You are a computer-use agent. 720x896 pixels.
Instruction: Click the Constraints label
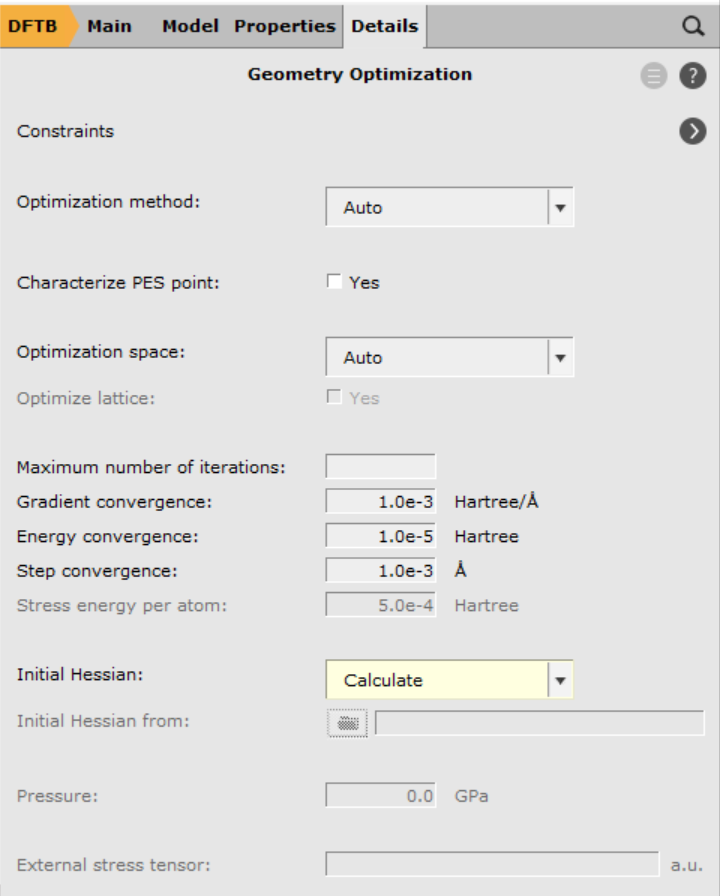click(x=65, y=131)
